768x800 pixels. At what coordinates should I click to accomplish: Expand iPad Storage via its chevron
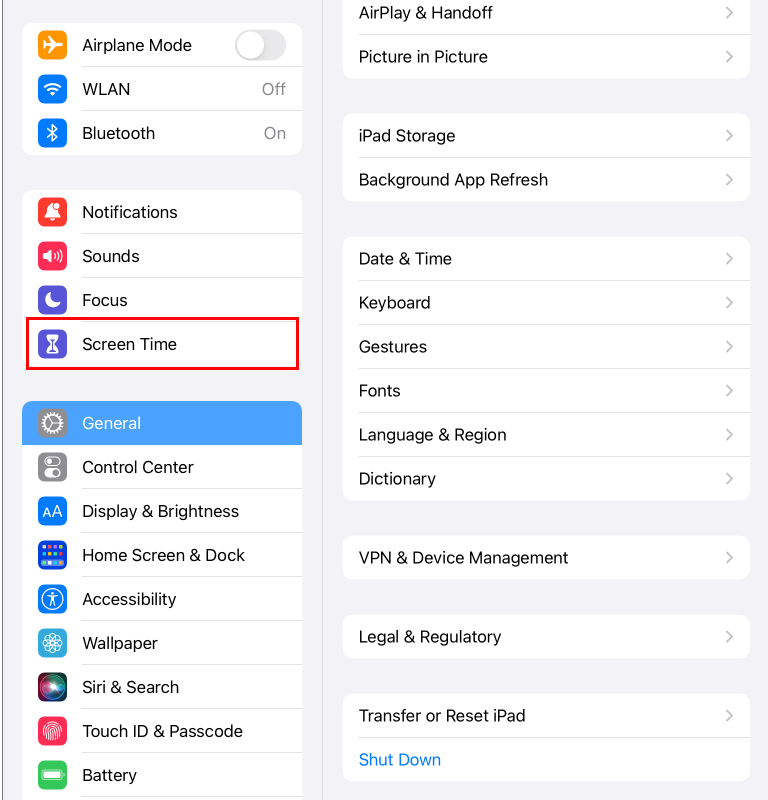coord(729,136)
